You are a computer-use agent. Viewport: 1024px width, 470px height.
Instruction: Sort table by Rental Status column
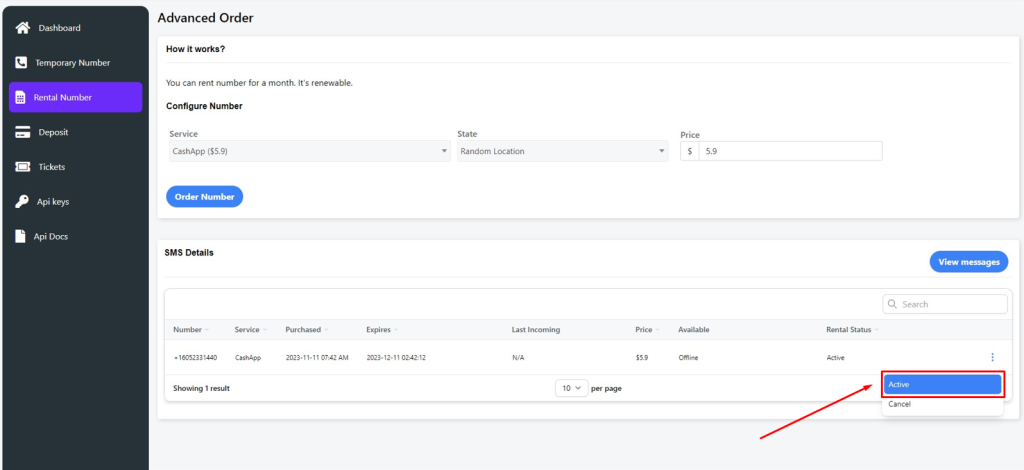[849, 329]
